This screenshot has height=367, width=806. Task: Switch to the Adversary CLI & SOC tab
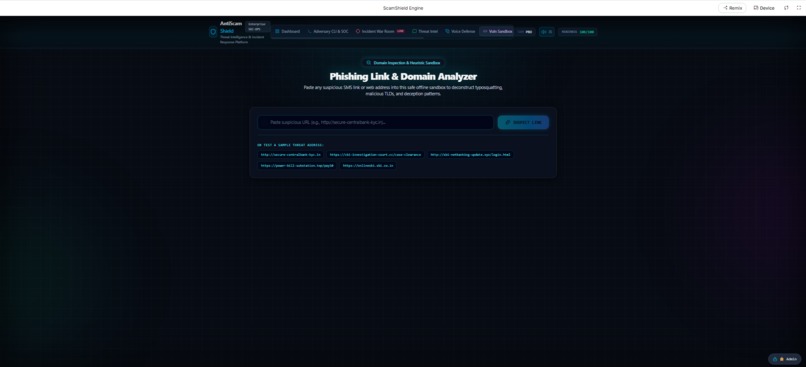328,31
